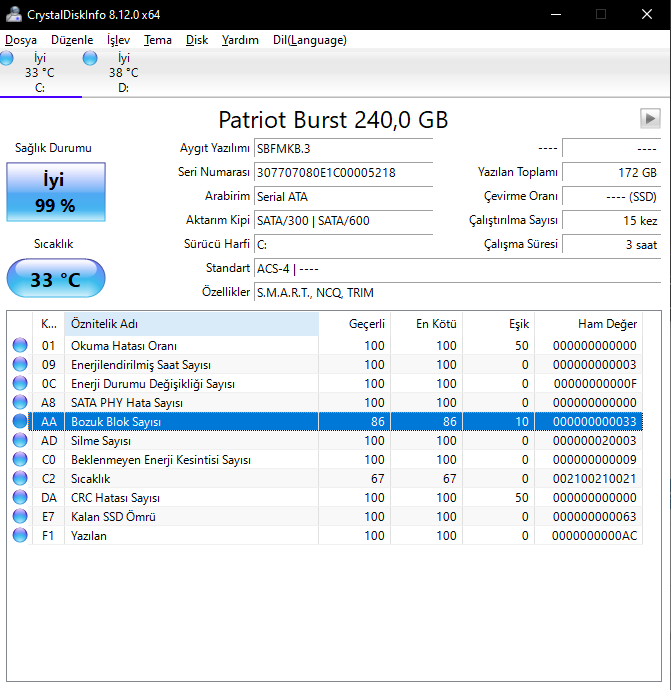This screenshot has width=671, height=690.
Task: Click the En Kötü column header
Action: [426, 324]
